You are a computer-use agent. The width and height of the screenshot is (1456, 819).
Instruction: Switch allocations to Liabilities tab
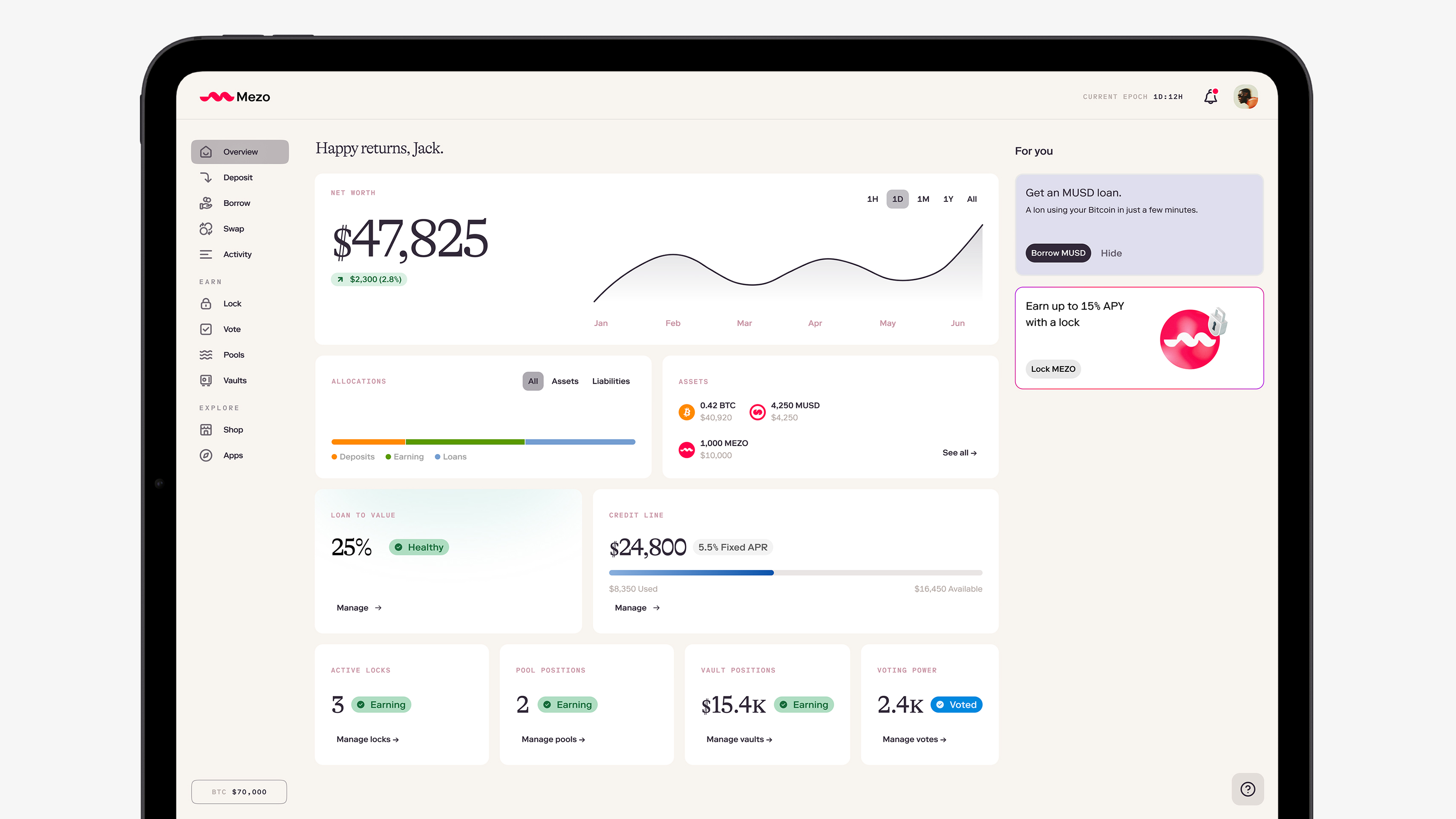pyautogui.click(x=611, y=381)
